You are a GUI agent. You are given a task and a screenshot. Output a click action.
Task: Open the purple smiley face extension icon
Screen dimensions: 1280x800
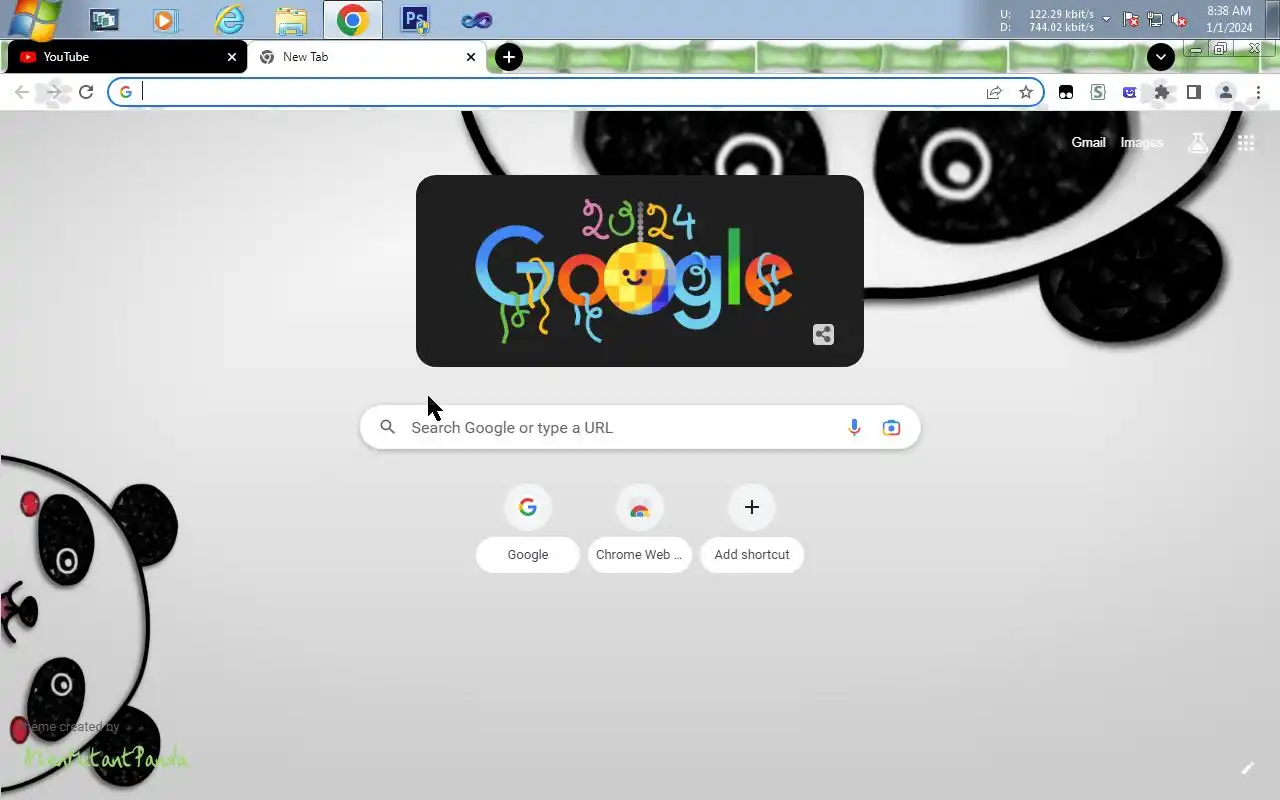(x=1130, y=92)
